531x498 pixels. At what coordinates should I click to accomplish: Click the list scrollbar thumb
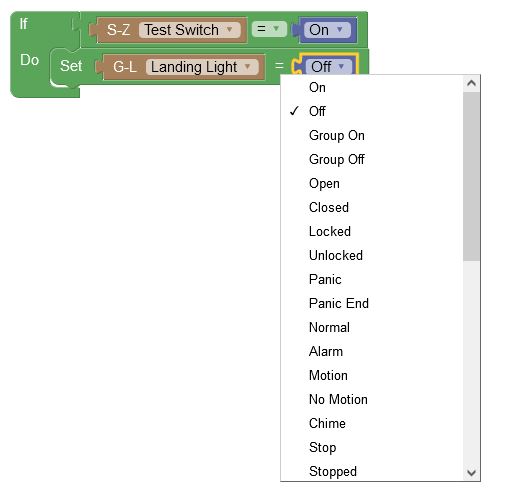coord(471,176)
